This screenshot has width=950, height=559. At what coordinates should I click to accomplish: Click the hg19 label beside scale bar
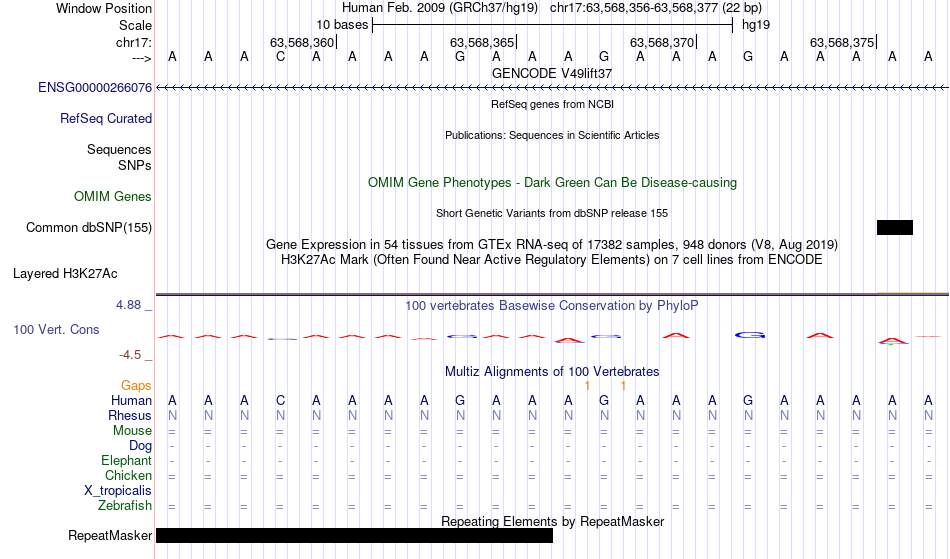756,25
